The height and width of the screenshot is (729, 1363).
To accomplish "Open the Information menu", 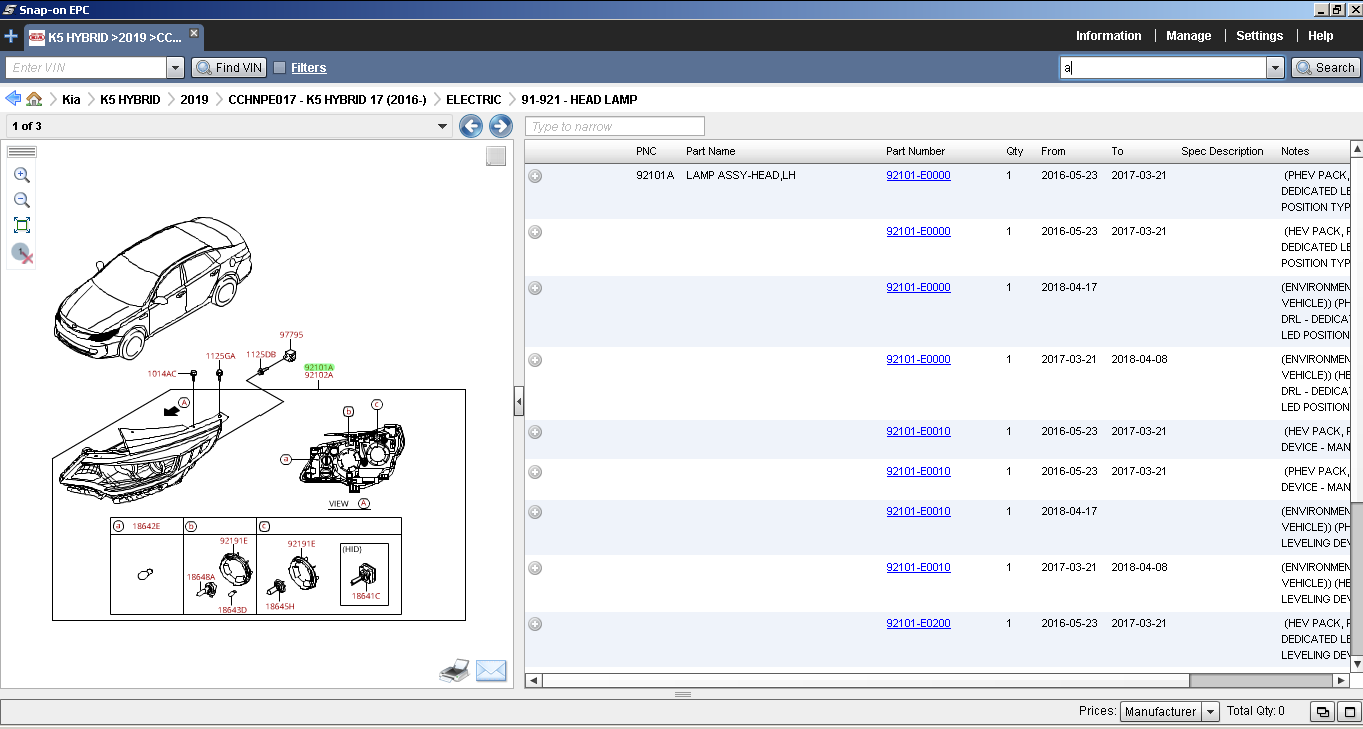I will [1108, 36].
